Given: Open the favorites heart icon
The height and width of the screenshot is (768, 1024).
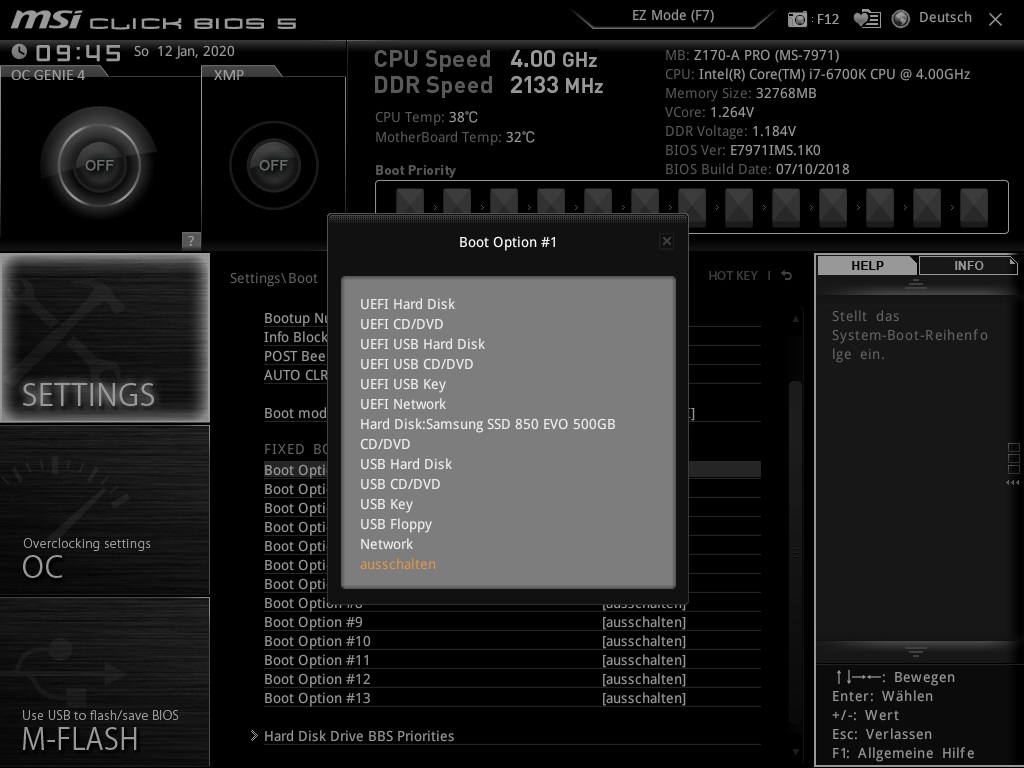Looking at the screenshot, I should (867, 19).
